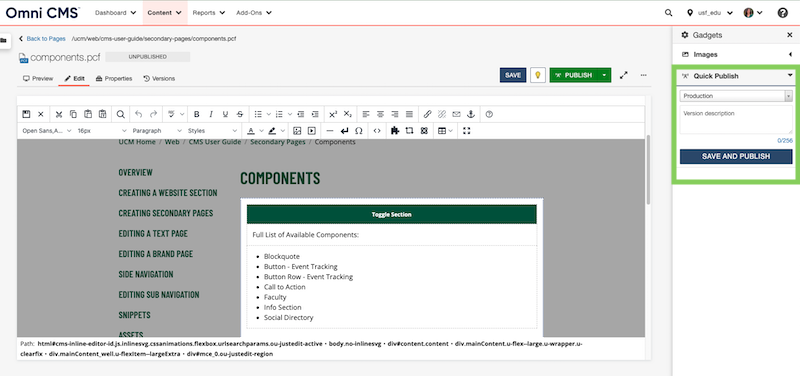The image size is (800, 376).
Task: Open the Production target dropdown
Action: pos(736,96)
